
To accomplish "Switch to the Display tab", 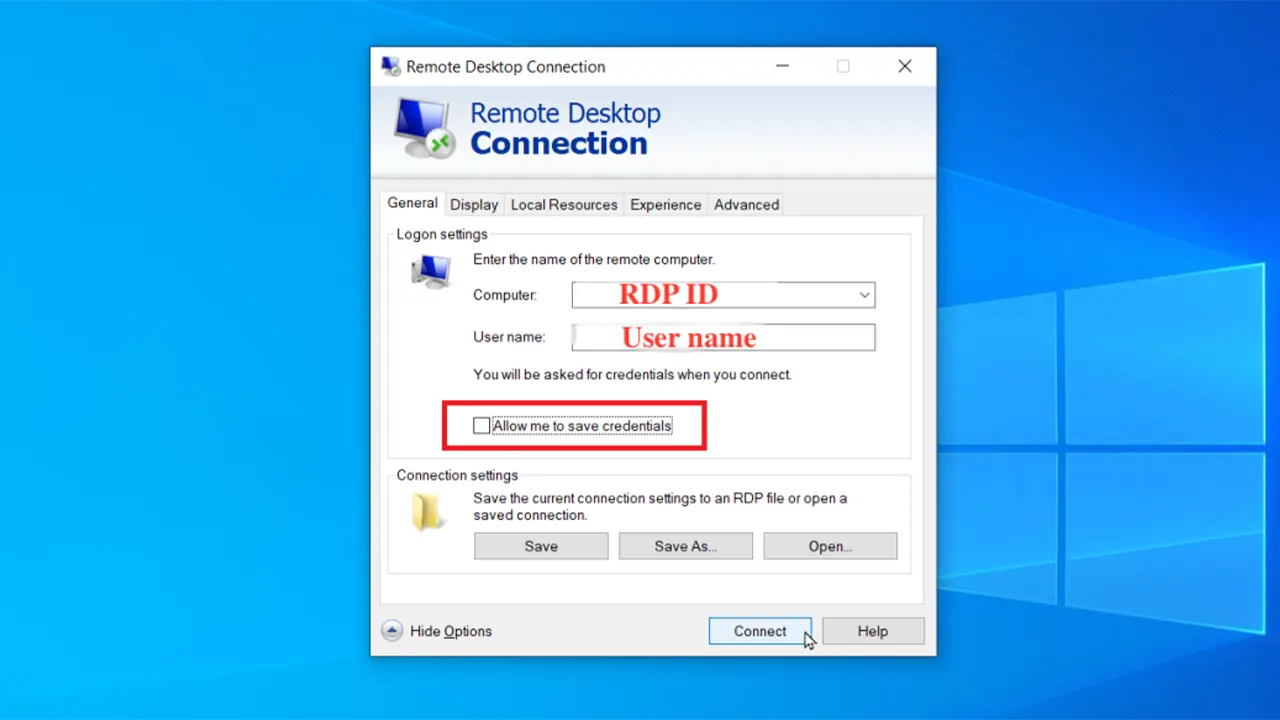I will pyautogui.click(x=474, y=205).
